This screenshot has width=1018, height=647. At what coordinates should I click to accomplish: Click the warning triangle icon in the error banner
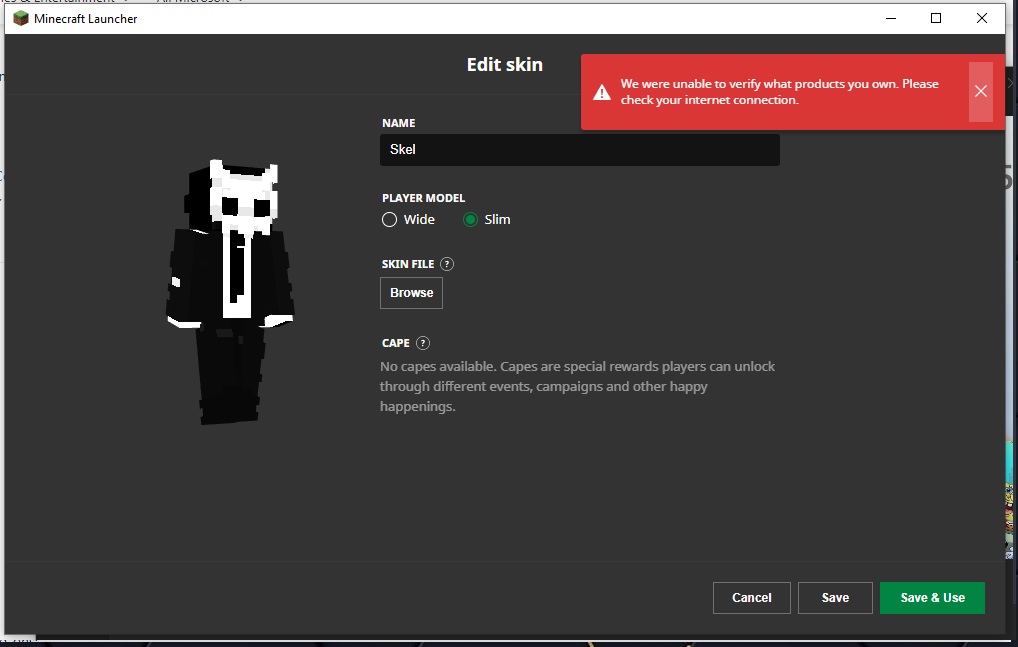point(602,92)
